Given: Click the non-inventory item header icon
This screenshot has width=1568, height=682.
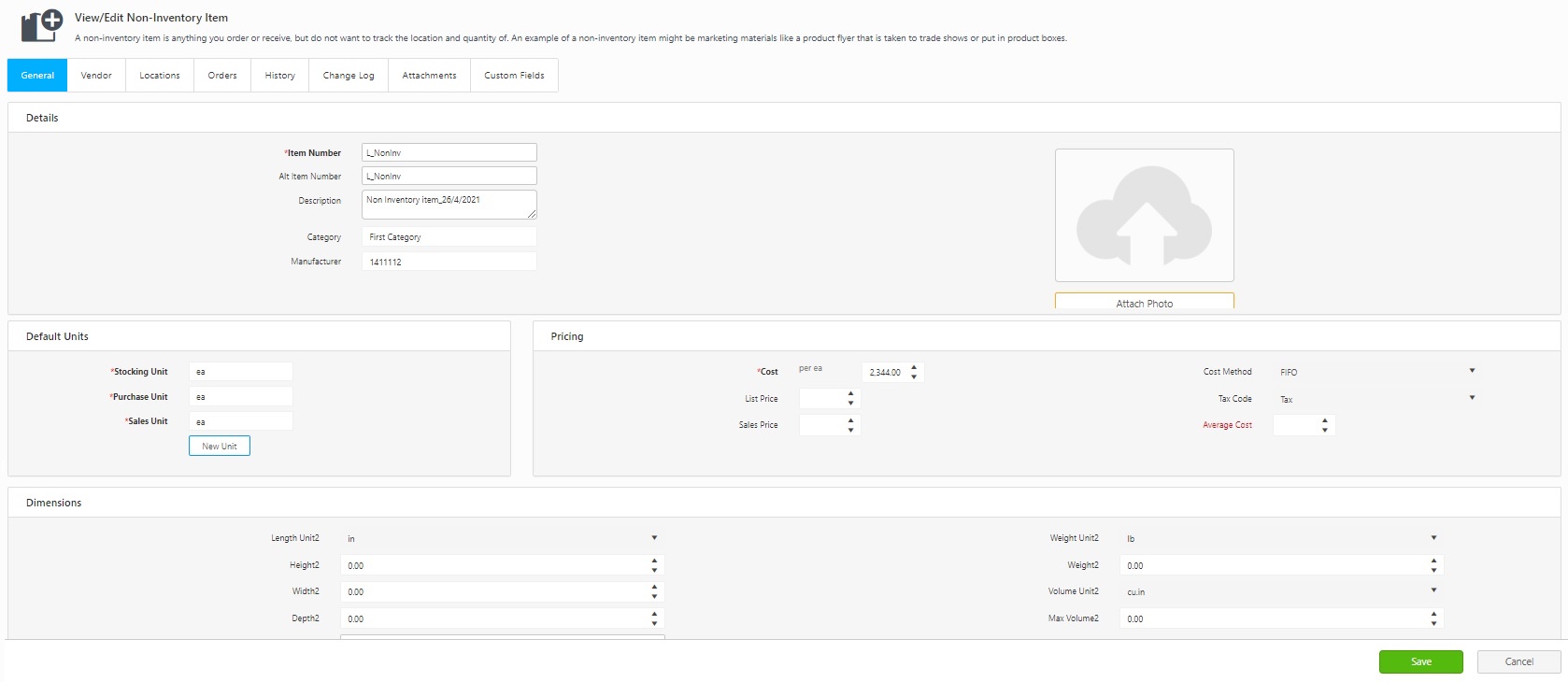Looking at the screenshot, I should [x=41, y=25].
